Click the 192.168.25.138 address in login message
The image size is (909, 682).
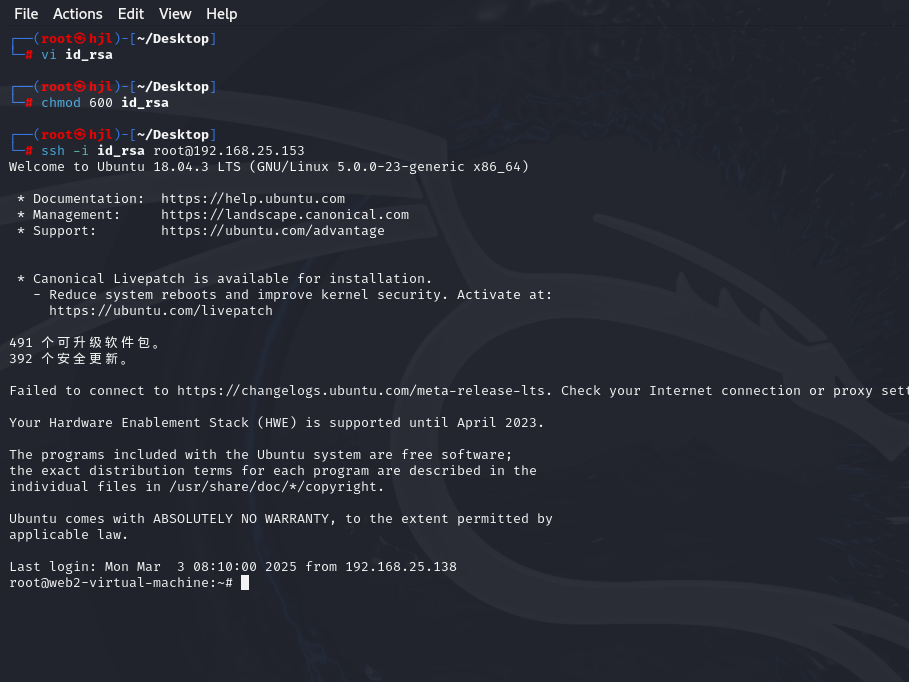coord(398,566)
